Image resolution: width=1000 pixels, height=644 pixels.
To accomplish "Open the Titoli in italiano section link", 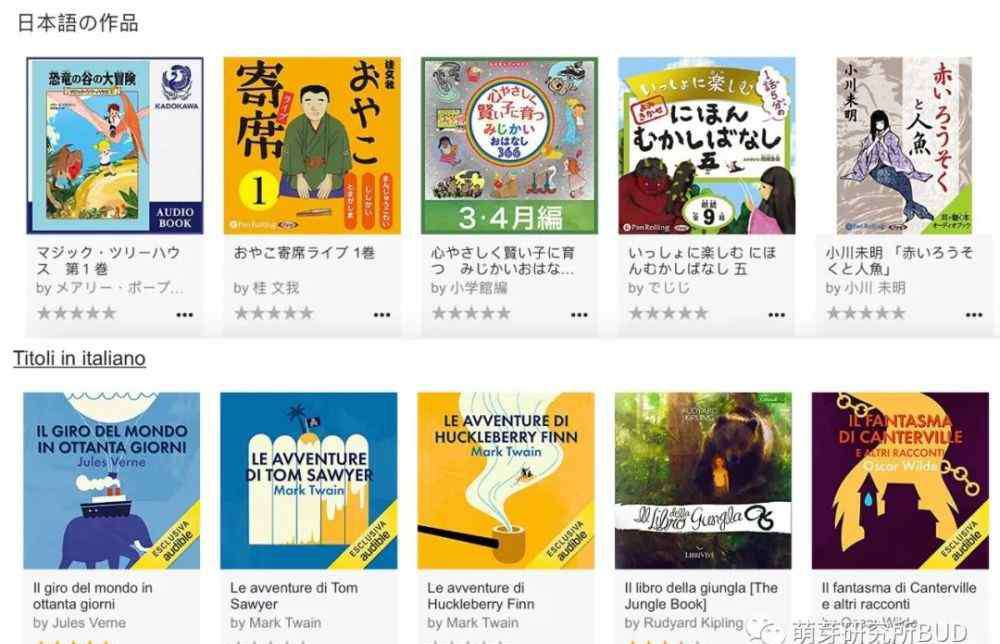I will (80, 358).
